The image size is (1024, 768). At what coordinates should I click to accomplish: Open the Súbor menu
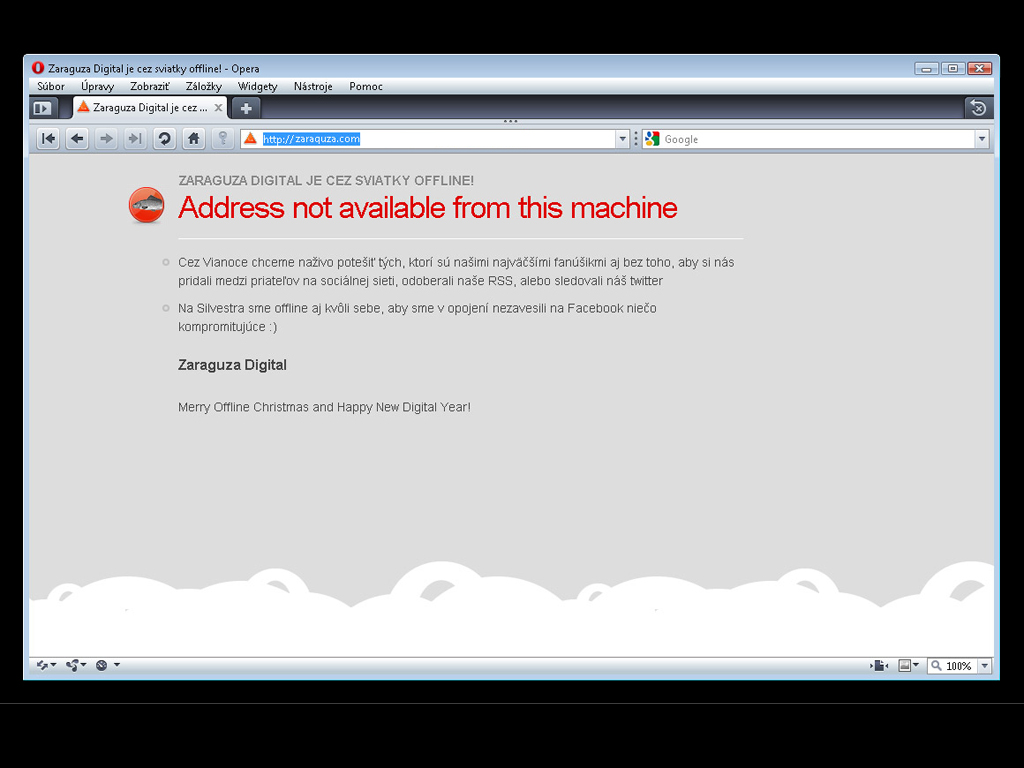[50, 86]
